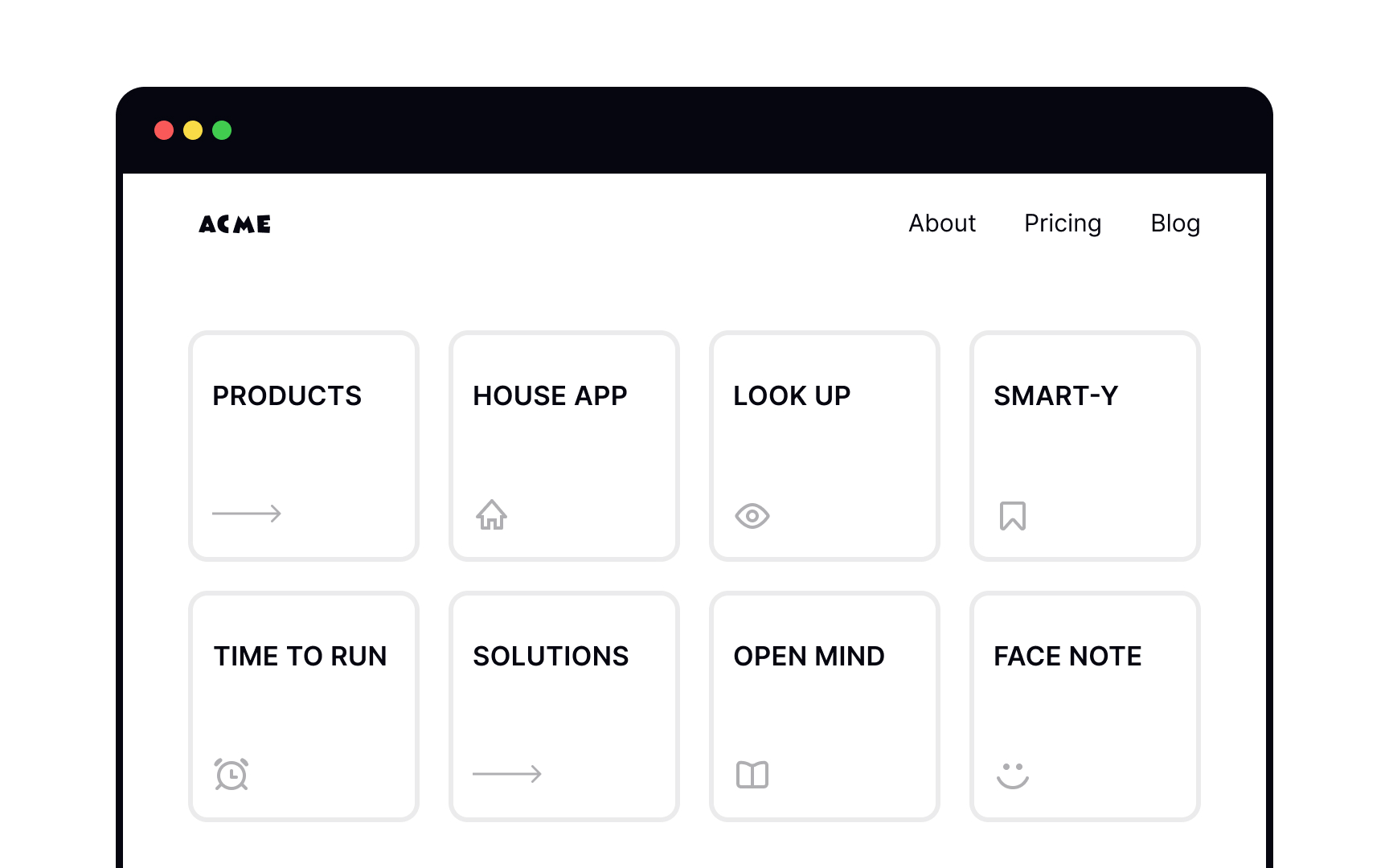Toggle visibility with the LOOK UP eye icon

click(752, 515)
